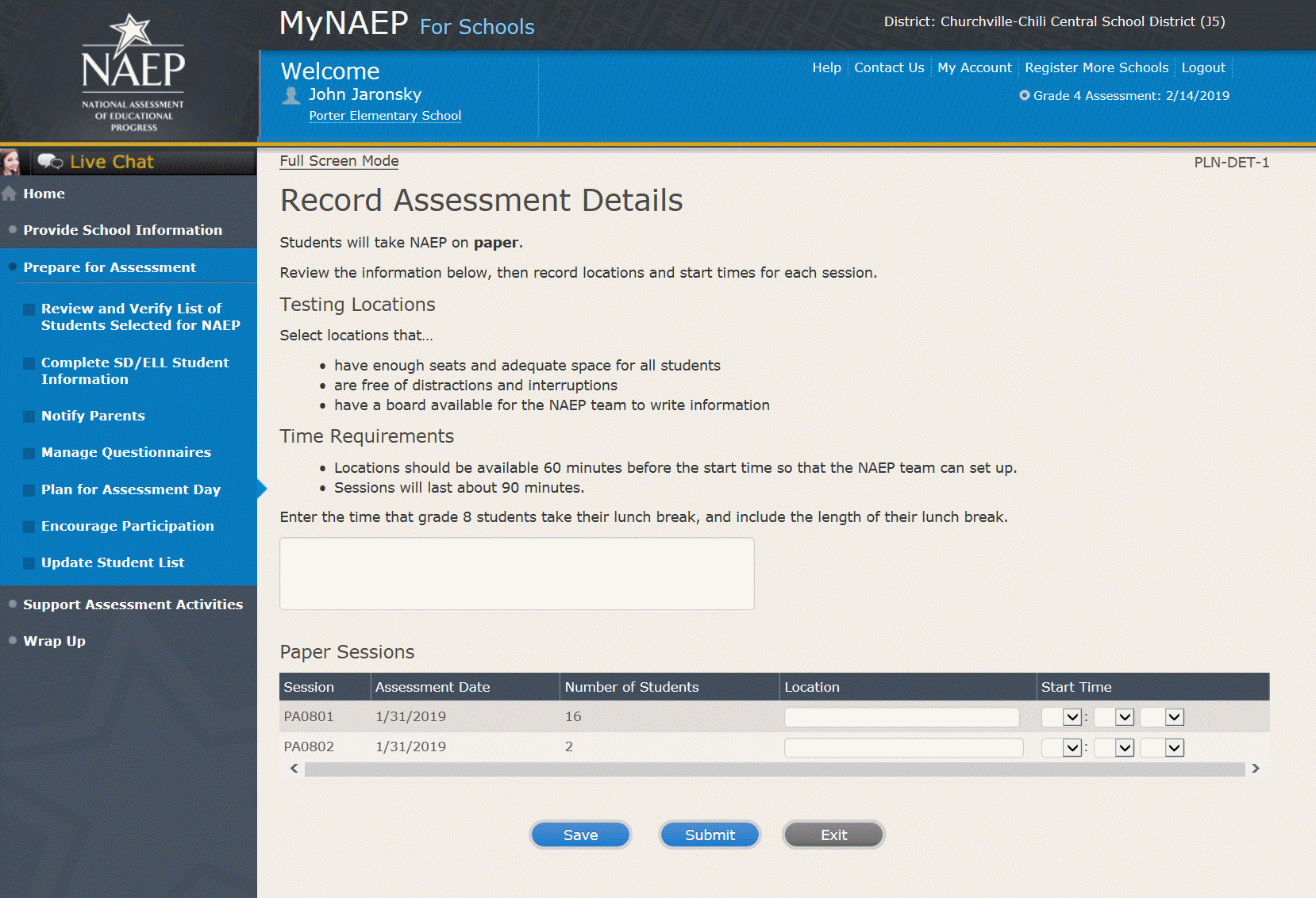
Task: Select the Grade 4 Assessment radio button
Action: point(1024,95)
